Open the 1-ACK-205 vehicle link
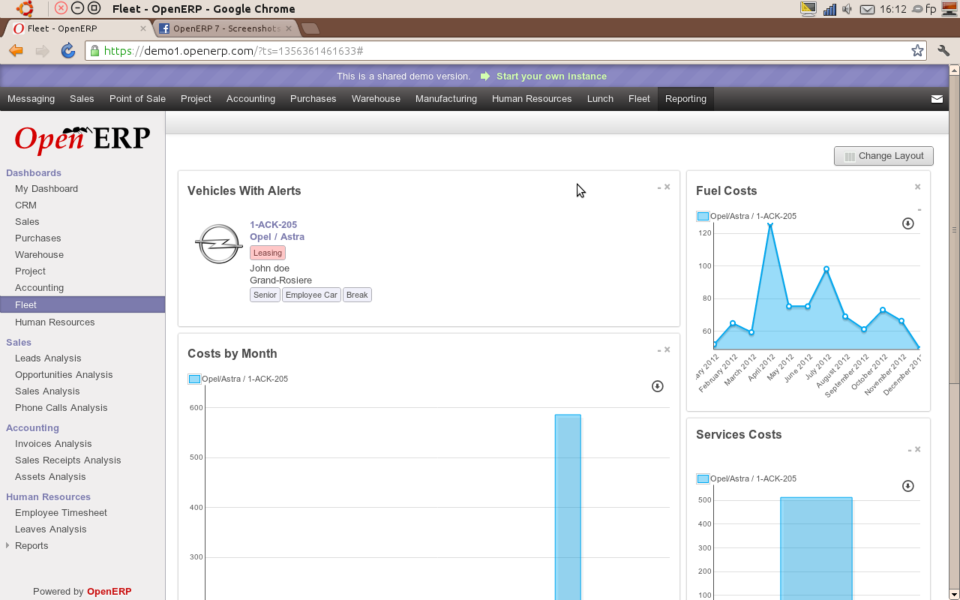Screen dimensions: 960x600 coord(273,225)
